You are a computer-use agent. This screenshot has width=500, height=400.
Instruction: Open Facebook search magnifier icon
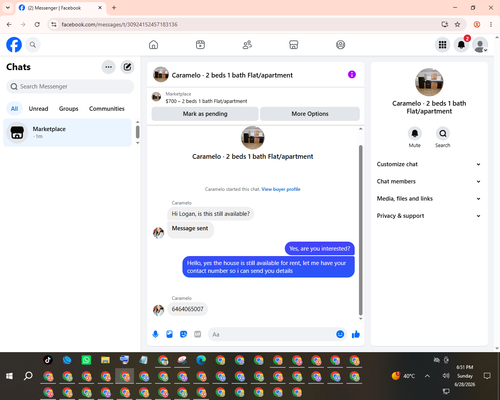coord(33,45)
